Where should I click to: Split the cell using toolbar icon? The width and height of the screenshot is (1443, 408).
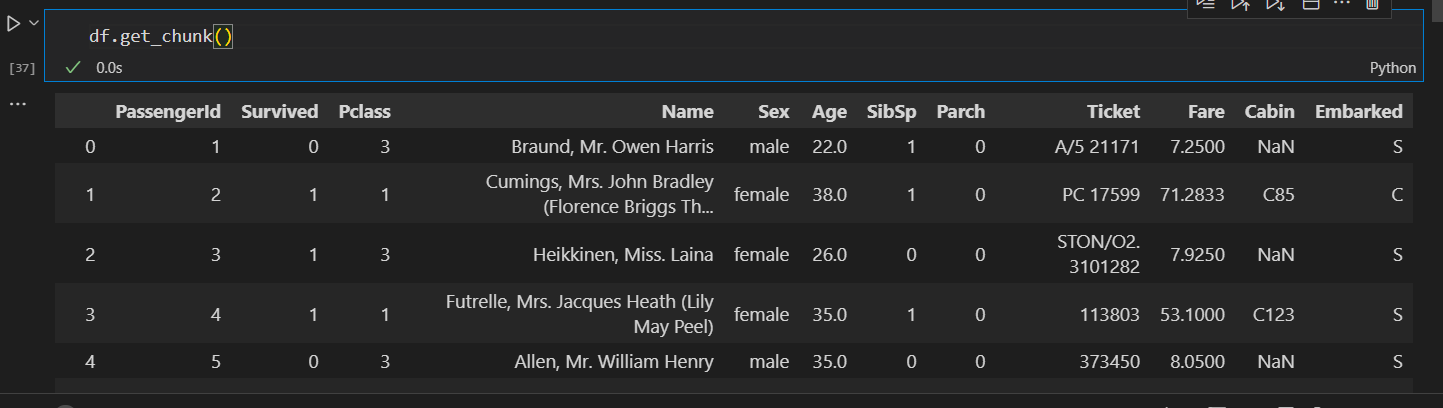(x=1310, y=5)
